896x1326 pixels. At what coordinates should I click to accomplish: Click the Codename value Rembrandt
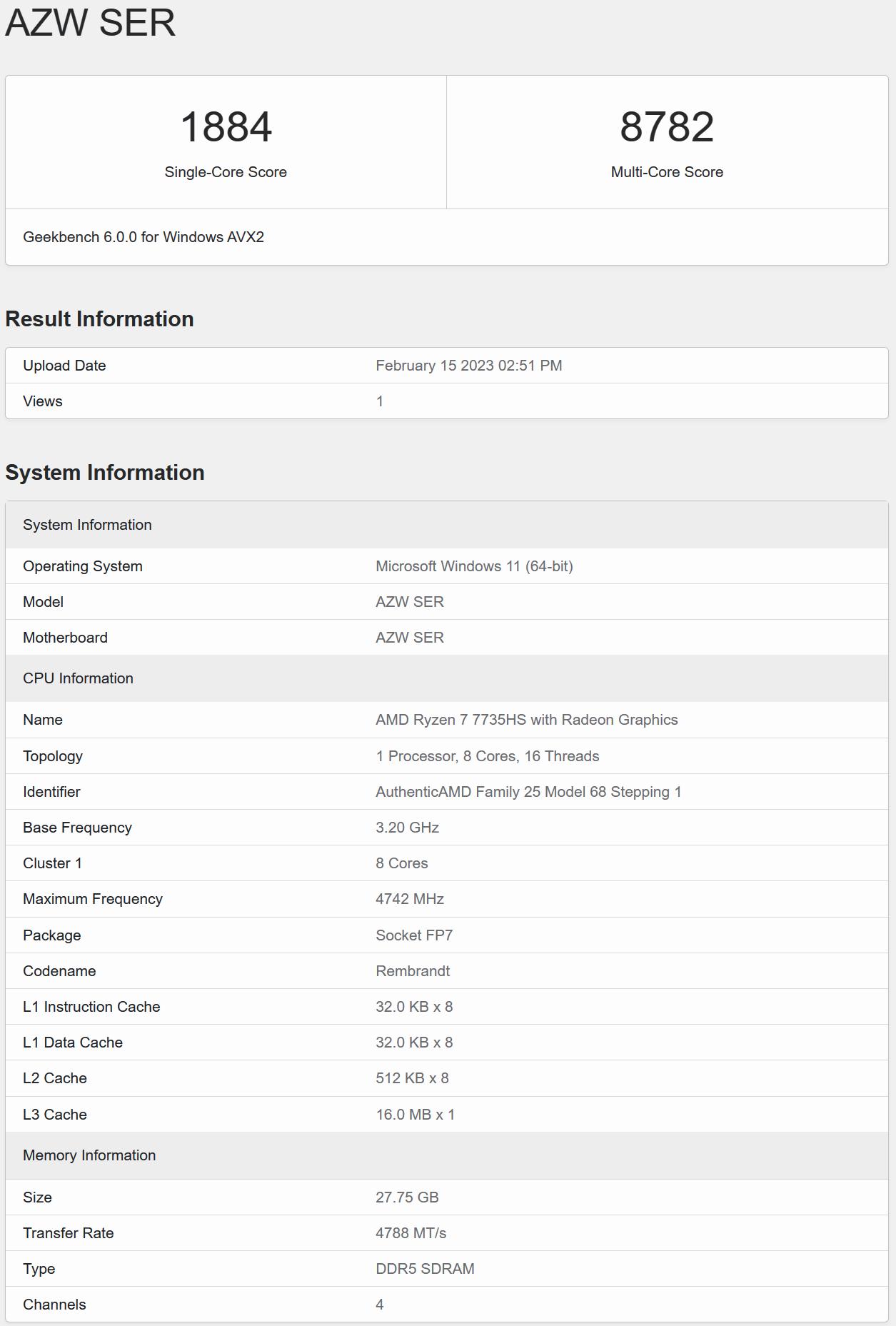click(x=413, y=971)
